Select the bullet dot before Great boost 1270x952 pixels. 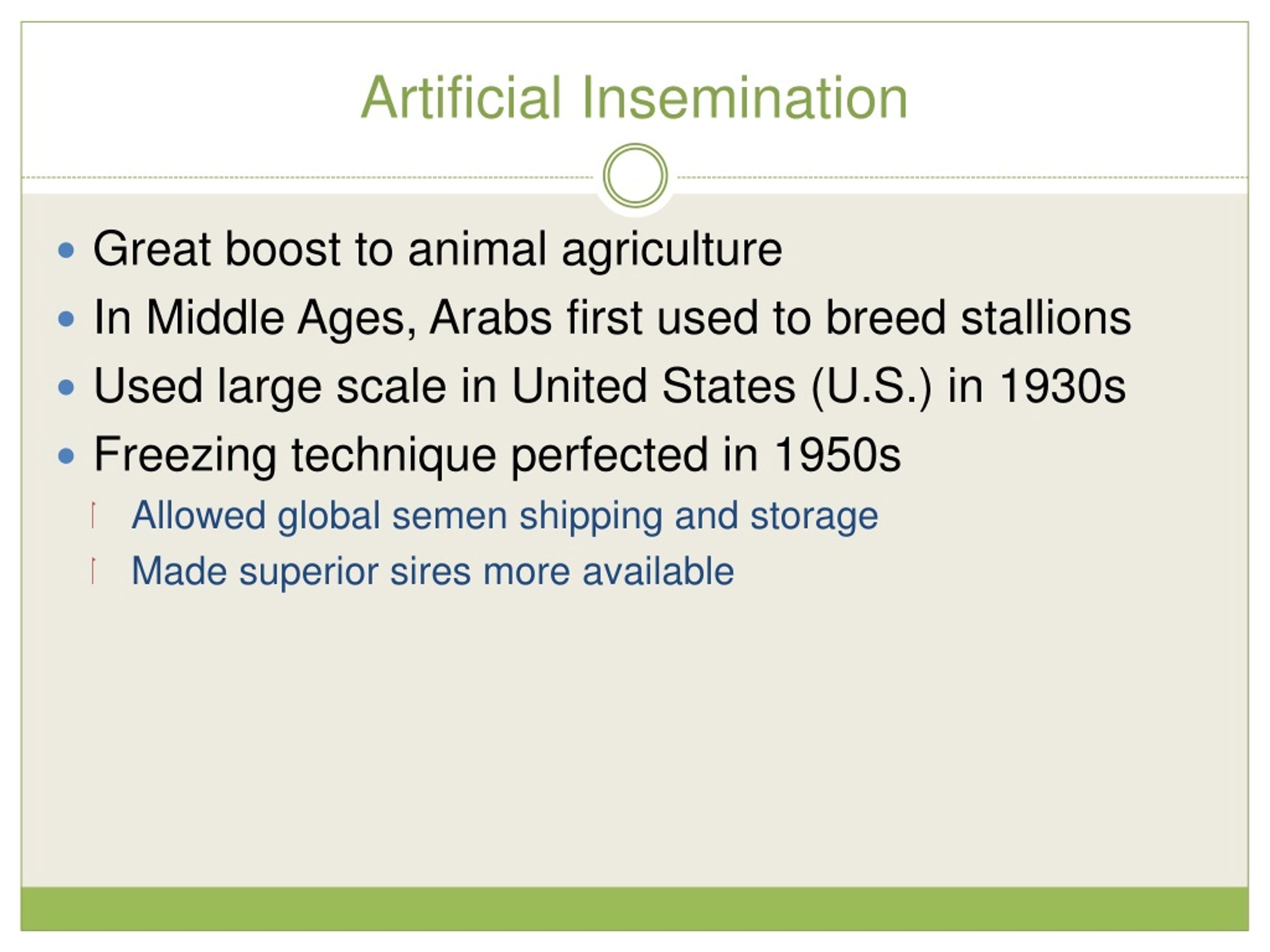click(66, 250)
